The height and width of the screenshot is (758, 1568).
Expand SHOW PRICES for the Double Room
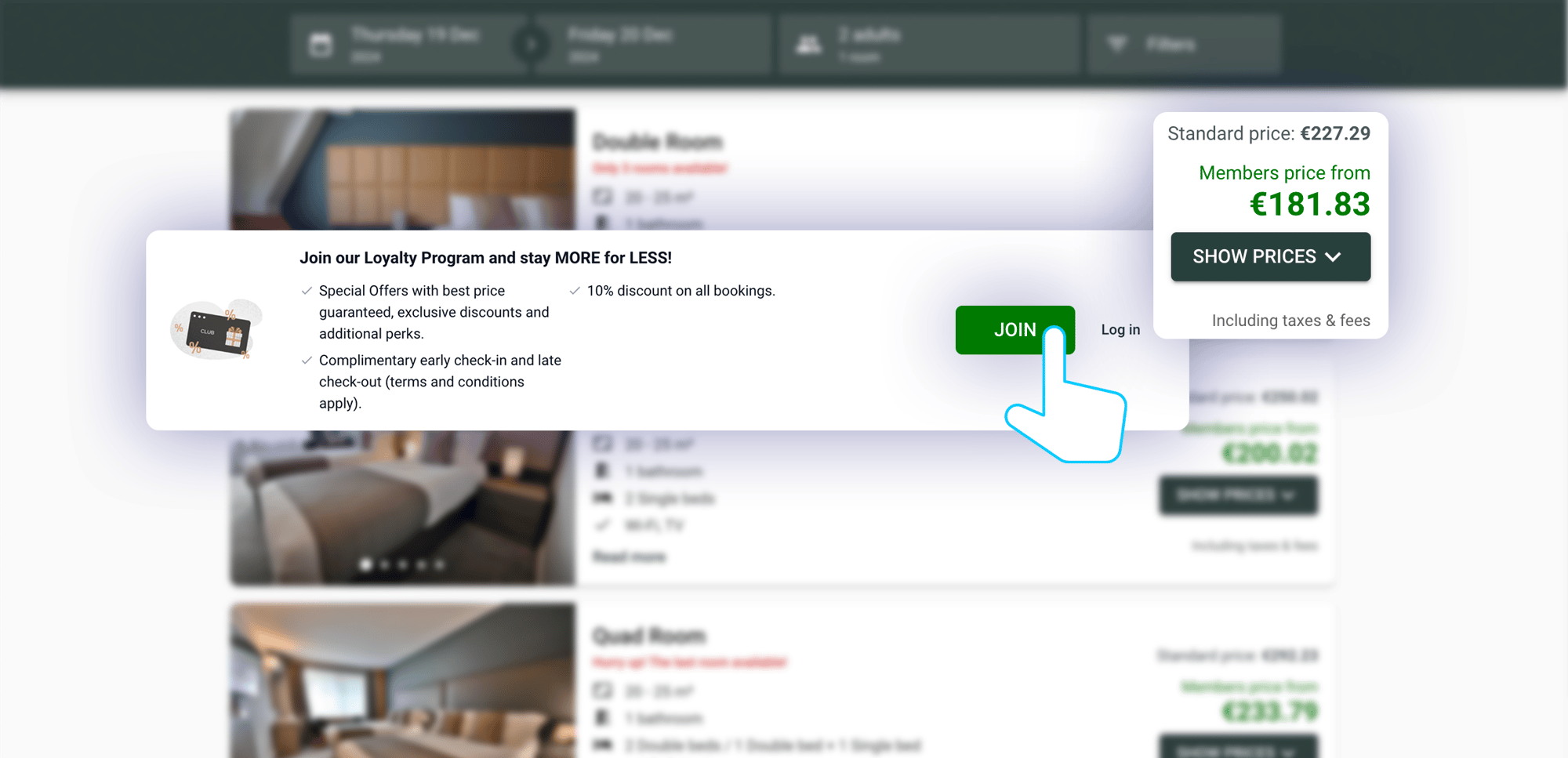1270,257
